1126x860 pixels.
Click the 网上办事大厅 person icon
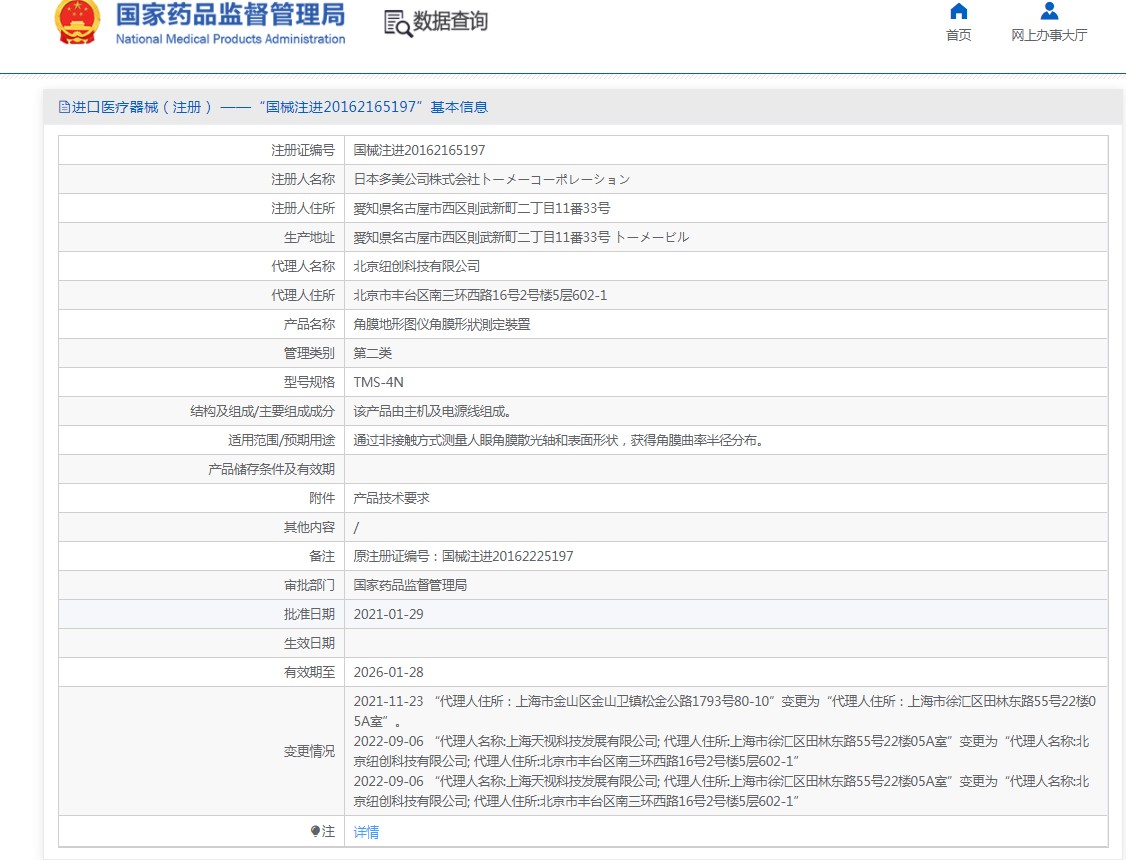click(1049, 11)
